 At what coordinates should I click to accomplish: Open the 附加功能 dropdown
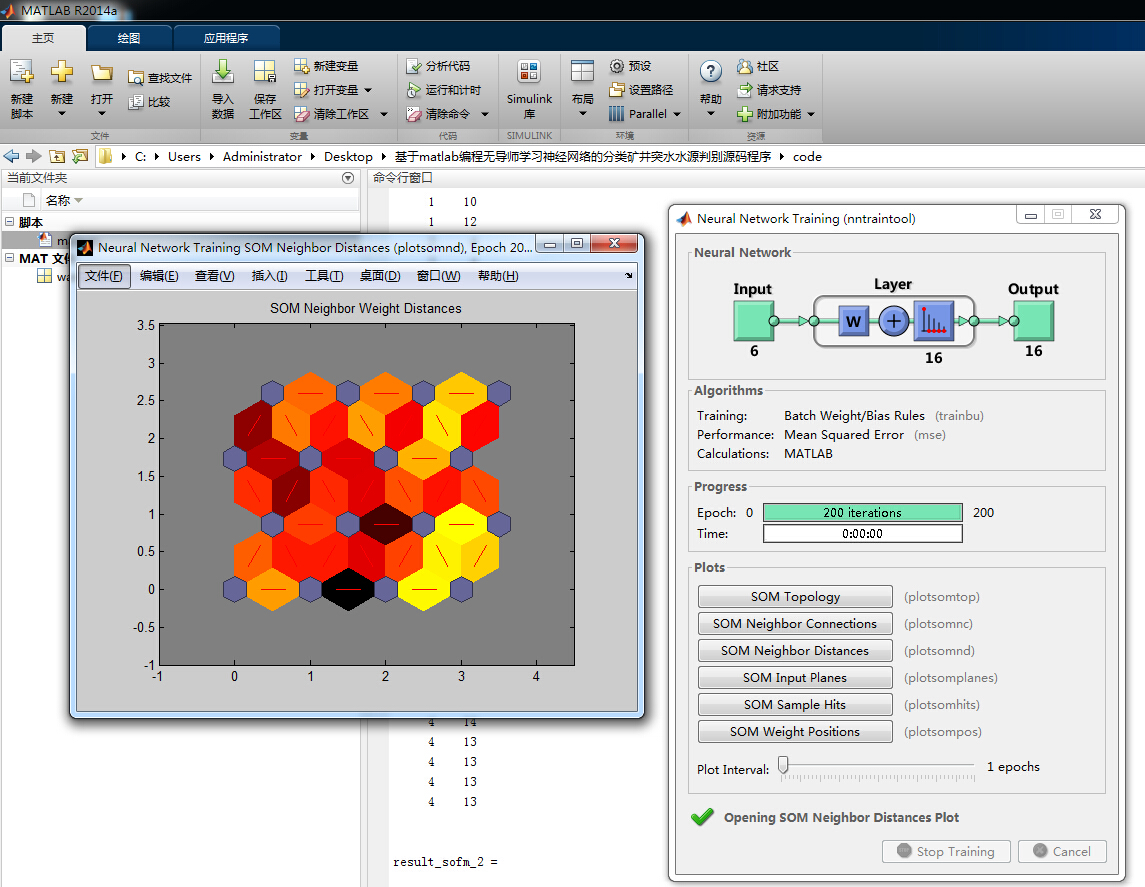click(811, 114)
